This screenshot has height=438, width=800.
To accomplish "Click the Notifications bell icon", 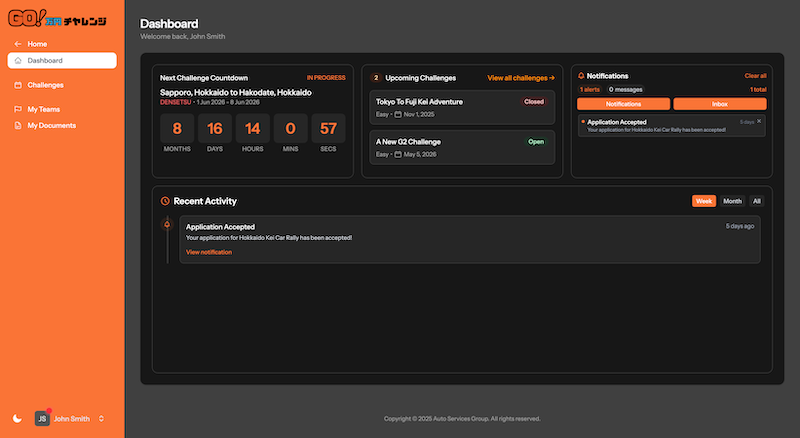I will point(581,76).
